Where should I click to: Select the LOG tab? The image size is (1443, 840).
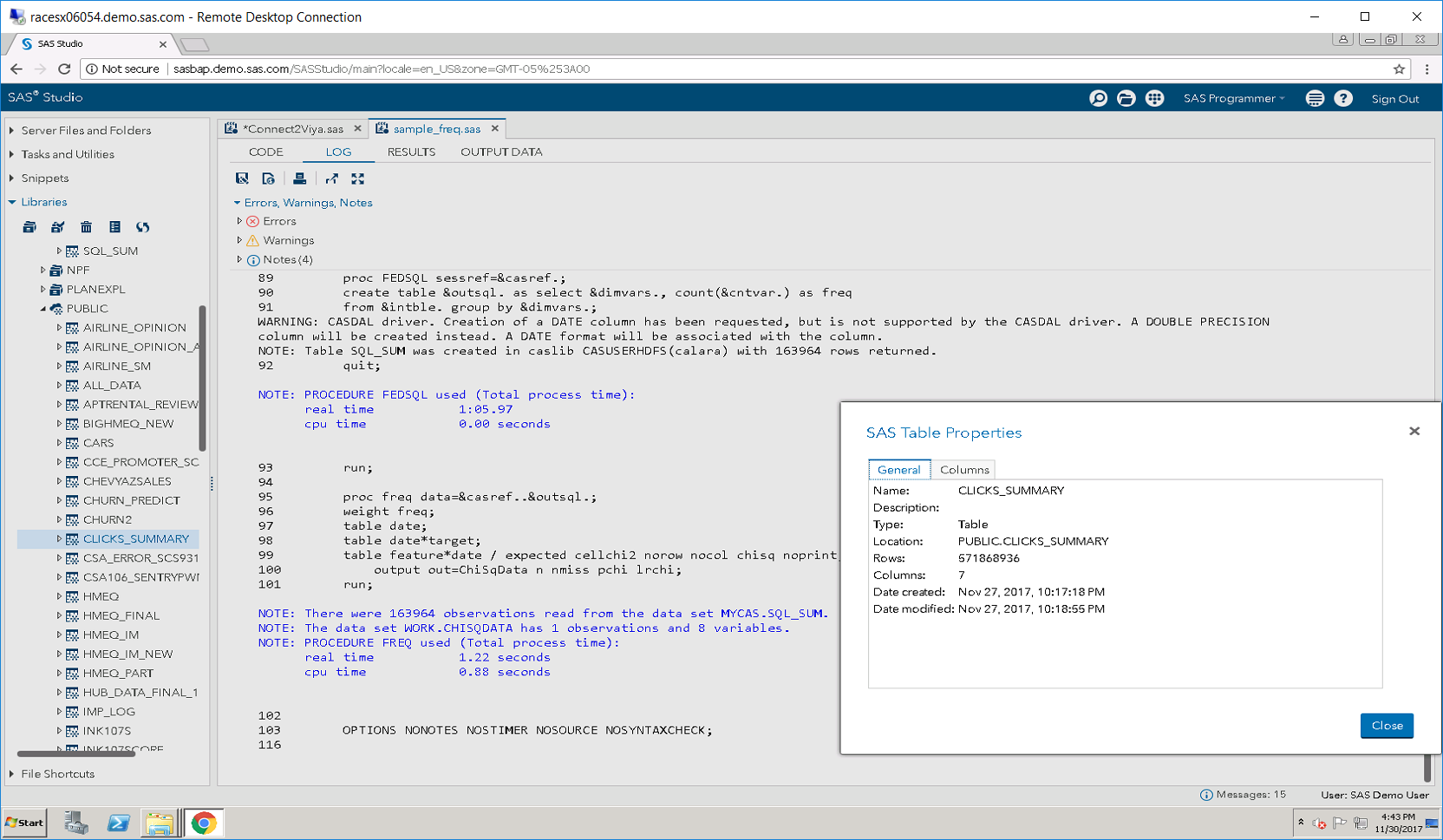(x=338, y=152)
